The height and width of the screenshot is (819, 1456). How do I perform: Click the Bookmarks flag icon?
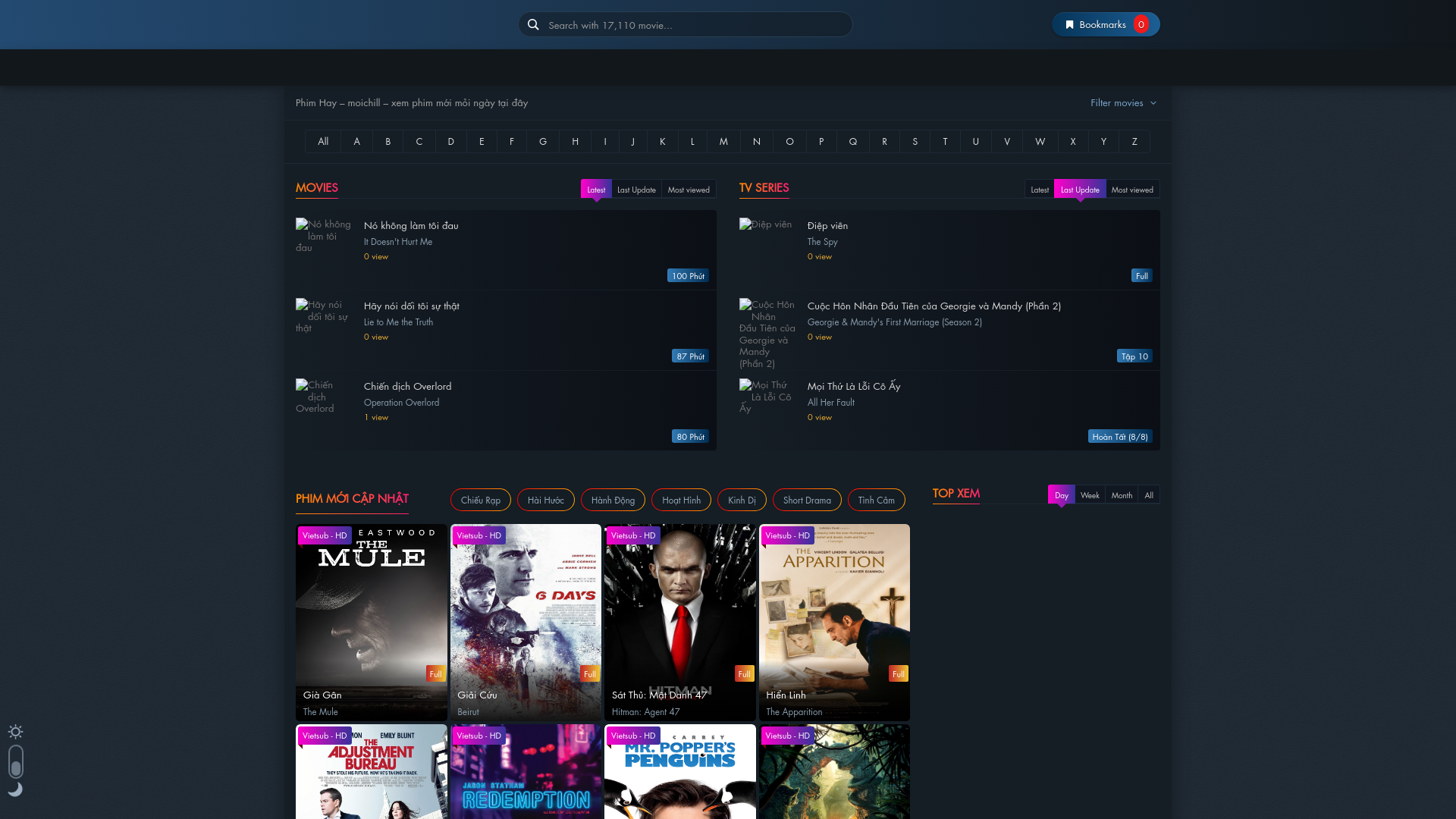tap(1069, 24)
